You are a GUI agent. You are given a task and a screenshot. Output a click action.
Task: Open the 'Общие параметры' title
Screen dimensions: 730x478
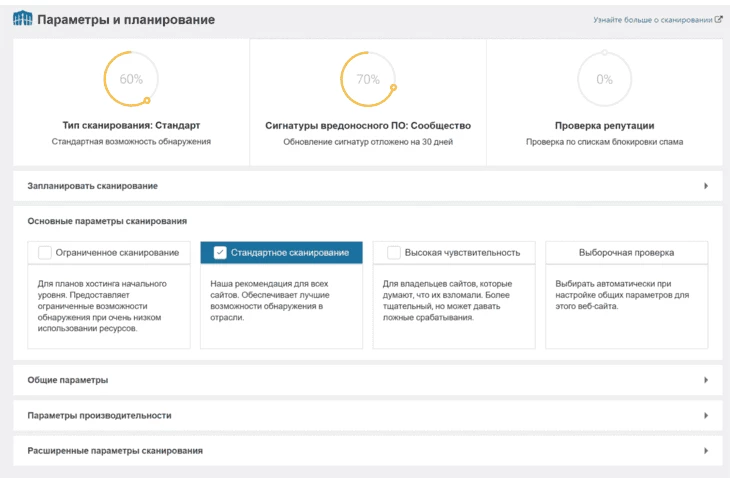pos(68,380)
